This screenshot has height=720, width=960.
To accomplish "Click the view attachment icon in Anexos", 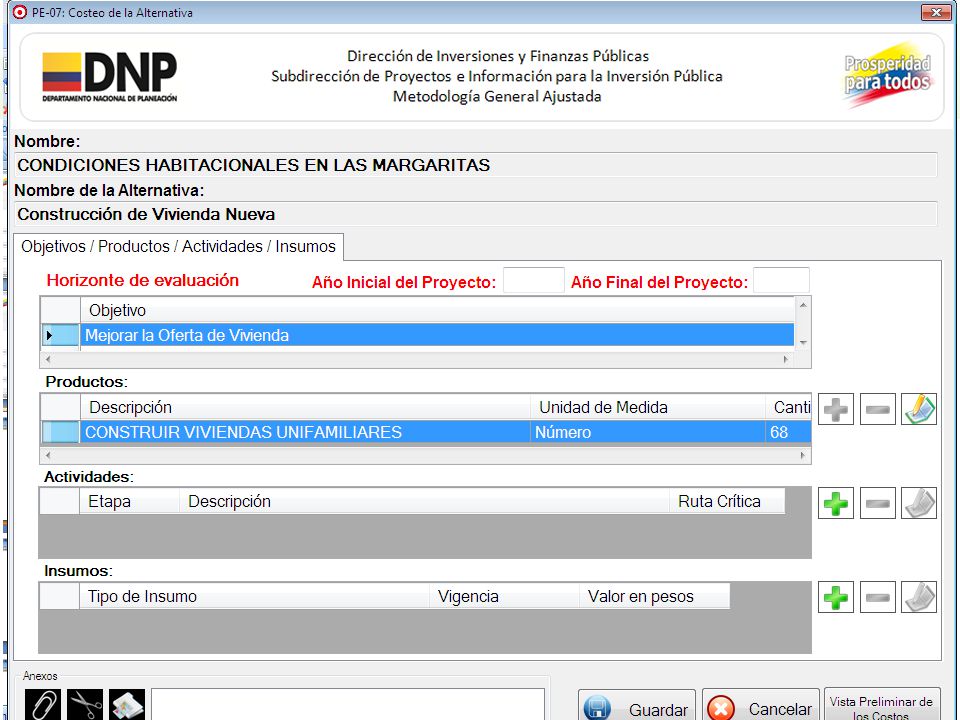I will pos(127,704).
